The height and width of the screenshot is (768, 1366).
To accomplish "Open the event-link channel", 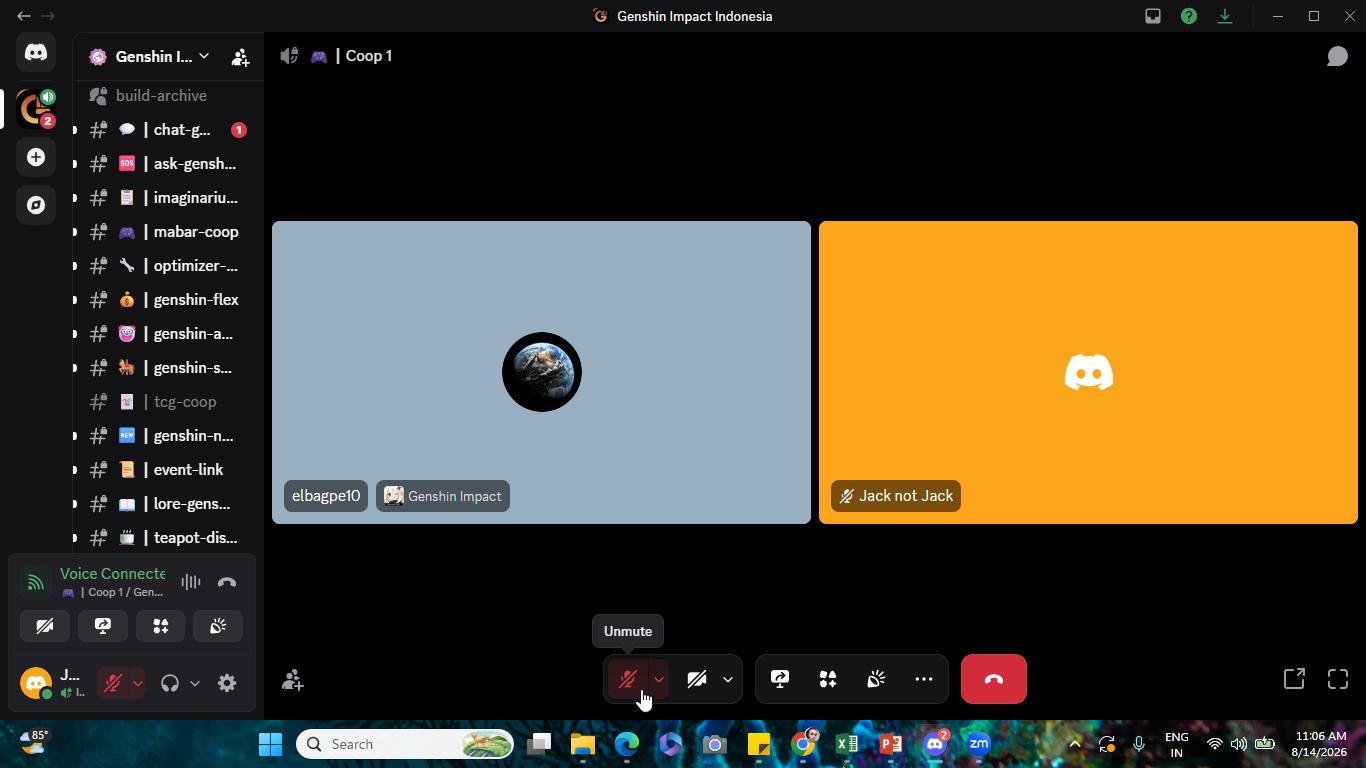I will click(164, 470).
